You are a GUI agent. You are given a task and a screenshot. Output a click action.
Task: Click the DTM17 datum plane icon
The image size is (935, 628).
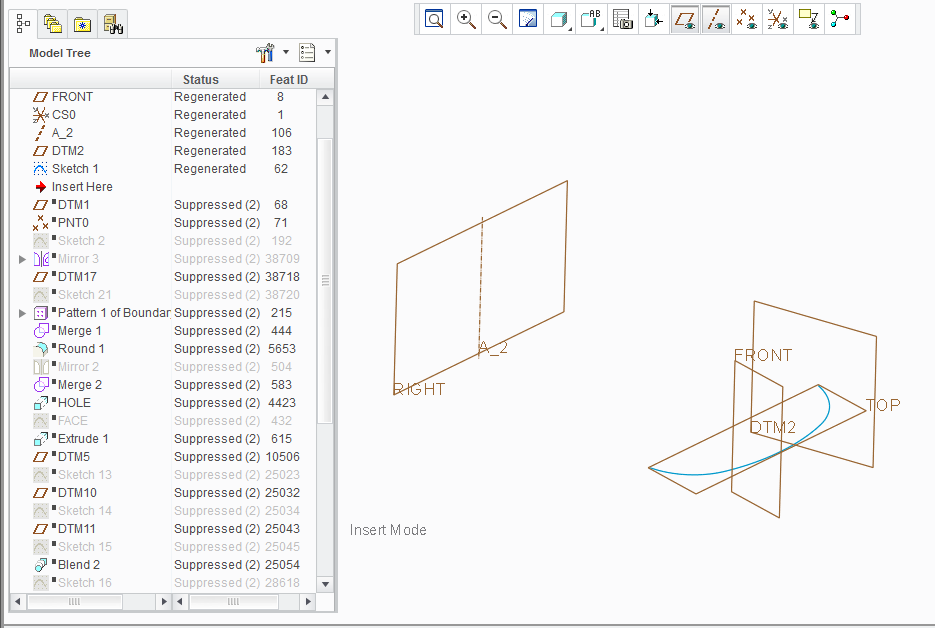41,277
